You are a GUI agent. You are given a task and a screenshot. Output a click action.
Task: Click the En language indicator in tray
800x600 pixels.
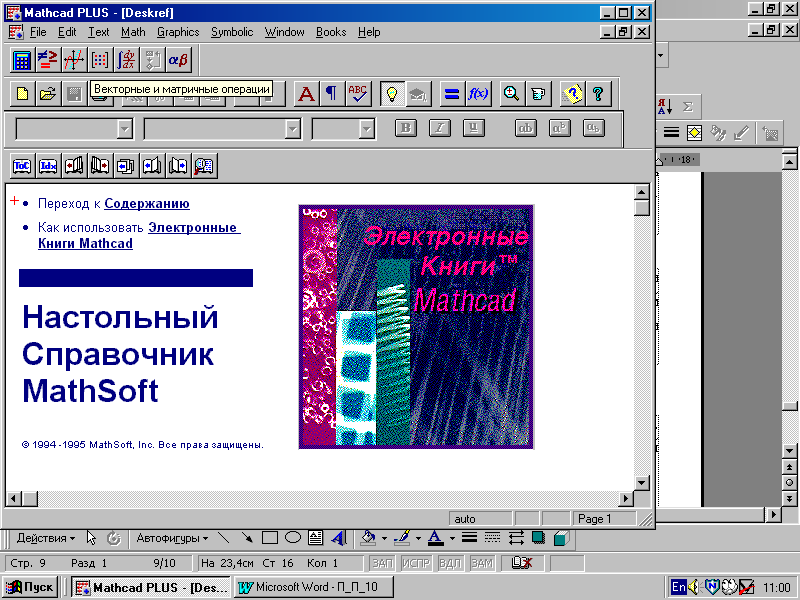pyautogui.click(x=679, y=587)
